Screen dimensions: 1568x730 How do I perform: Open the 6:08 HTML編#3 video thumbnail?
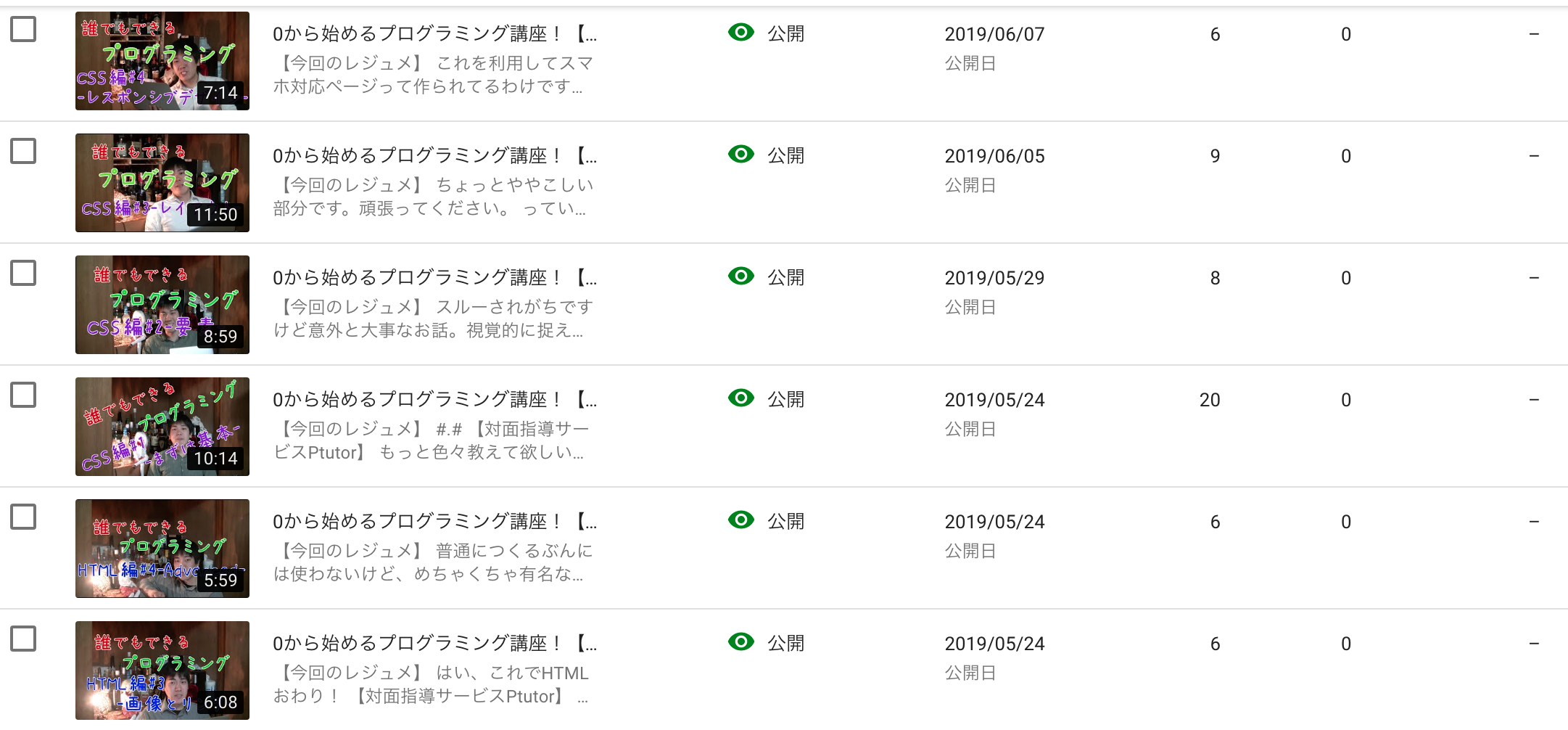pos(162,670)
